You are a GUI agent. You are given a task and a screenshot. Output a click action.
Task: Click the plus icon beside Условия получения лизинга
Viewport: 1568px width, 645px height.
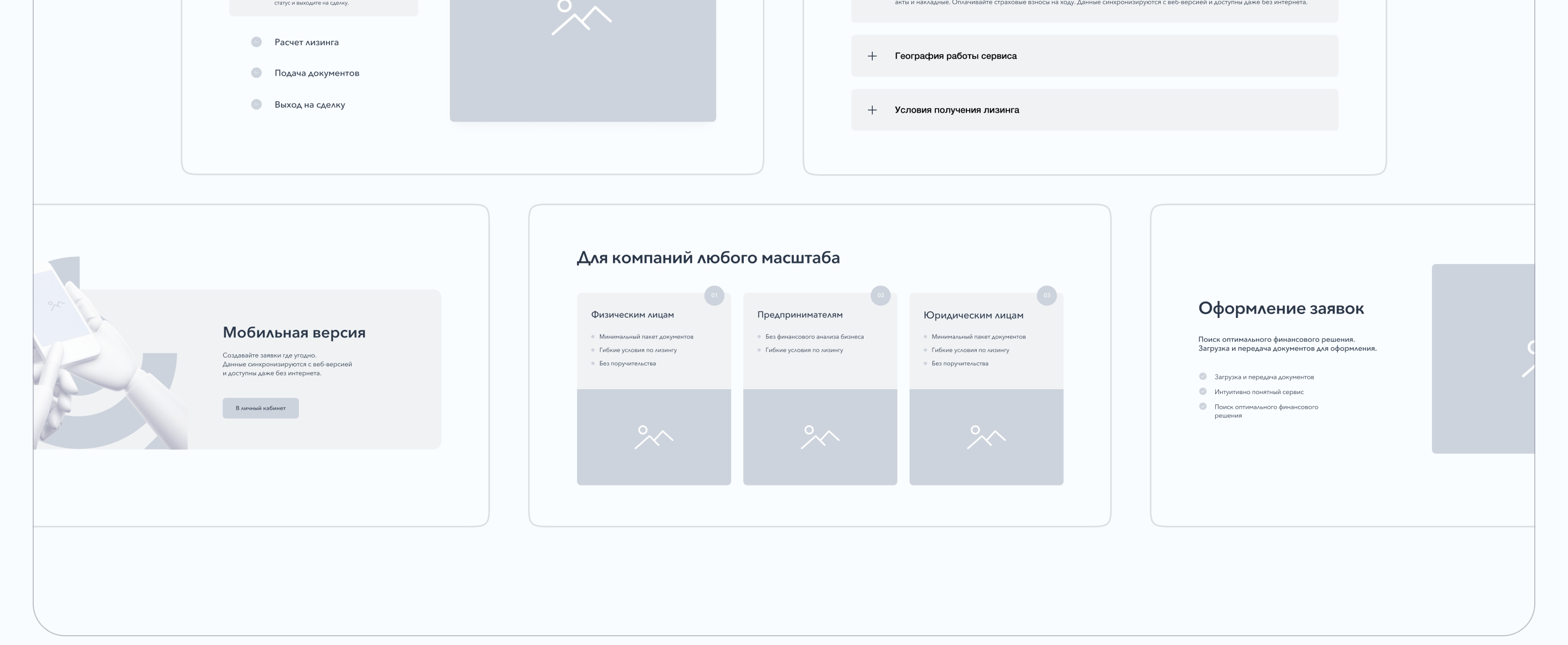pos(872,110)
